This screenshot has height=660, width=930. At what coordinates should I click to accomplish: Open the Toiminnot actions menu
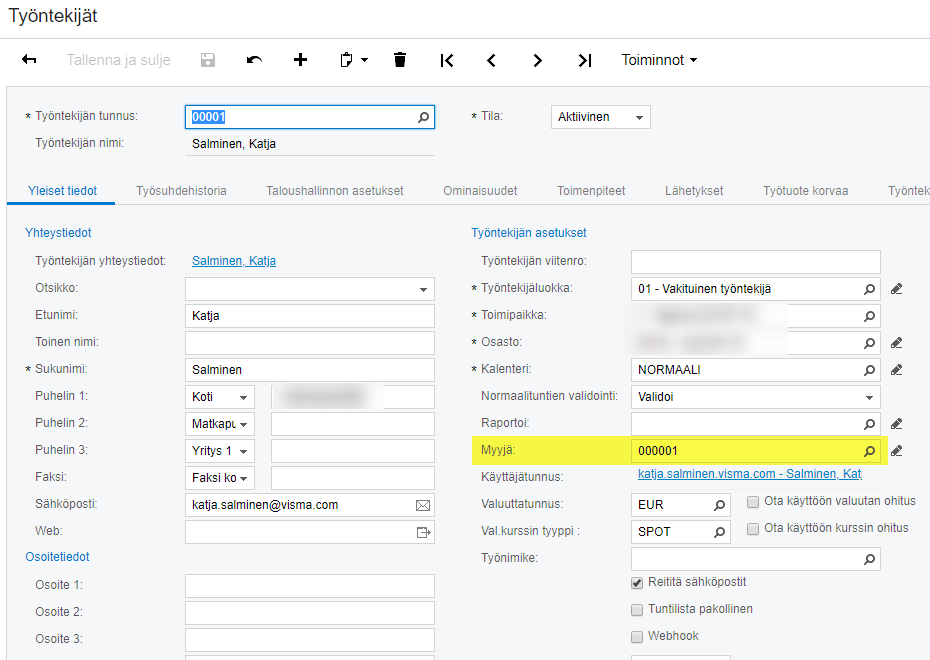[659, 60]
